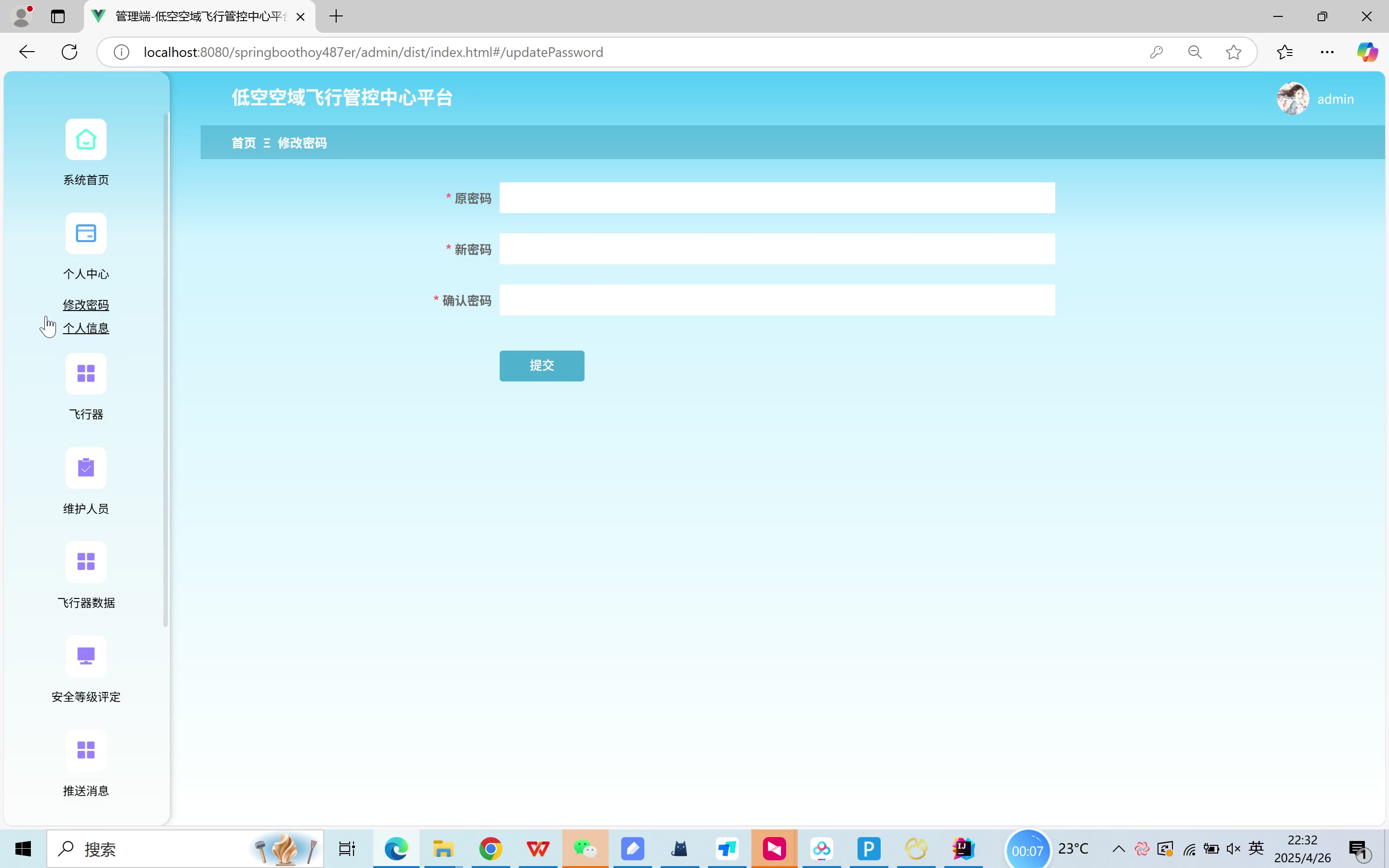Click the sidebar vertical scrollbar

[166, 367]
